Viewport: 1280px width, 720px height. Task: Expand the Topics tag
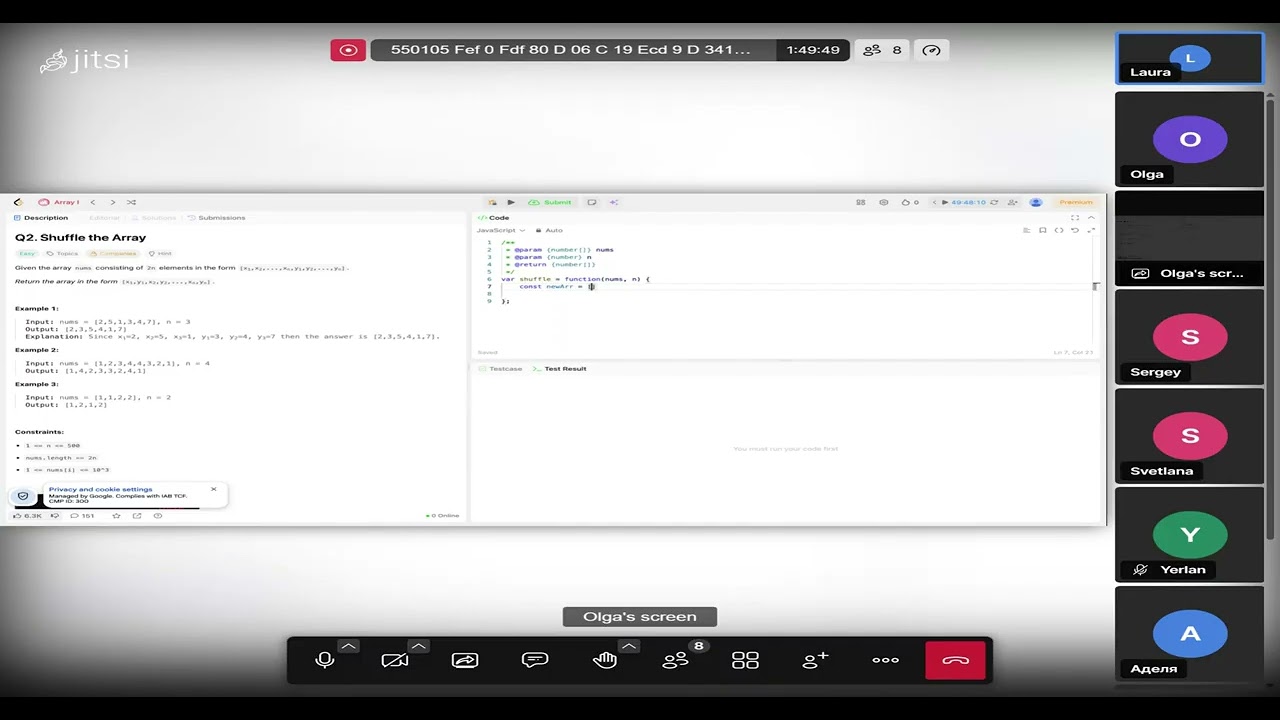(x=63, y=253)
